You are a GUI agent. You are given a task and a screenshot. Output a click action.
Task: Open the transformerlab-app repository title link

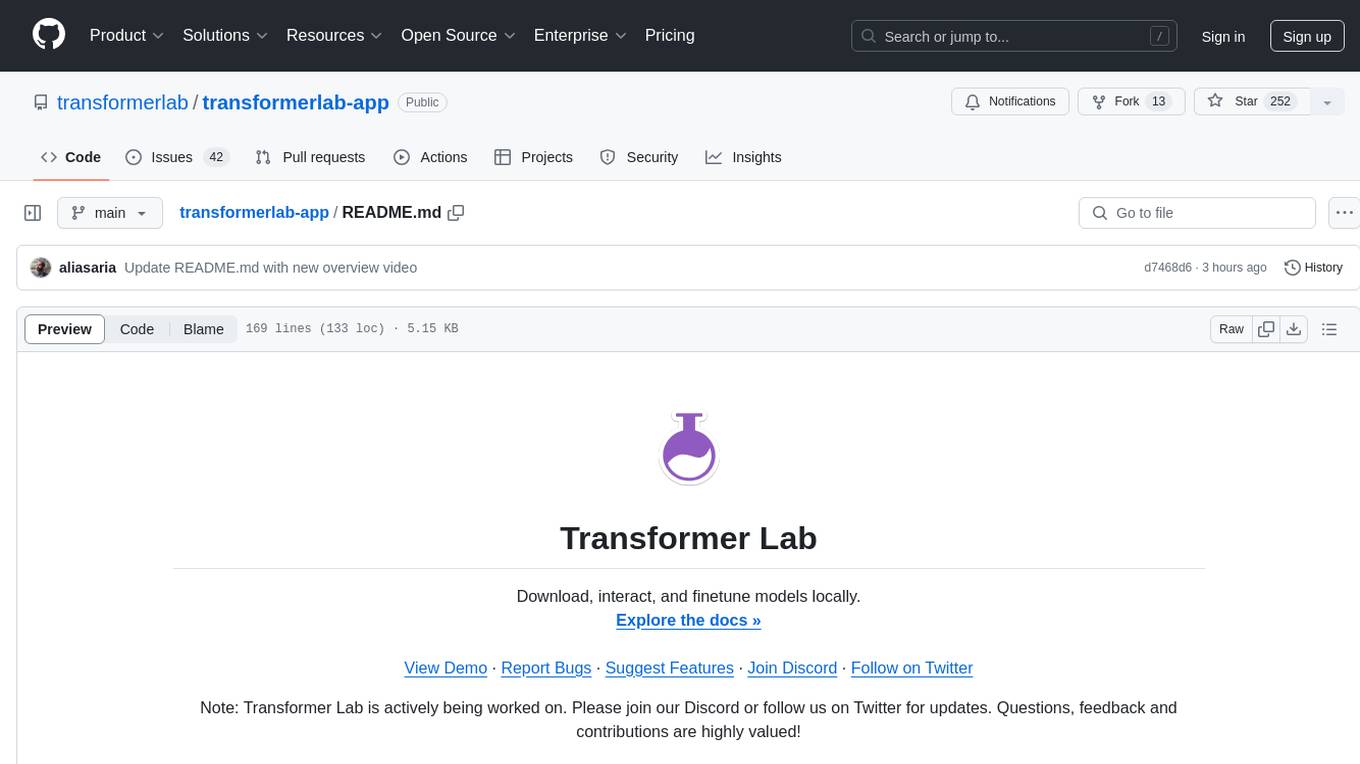[295, 102]
